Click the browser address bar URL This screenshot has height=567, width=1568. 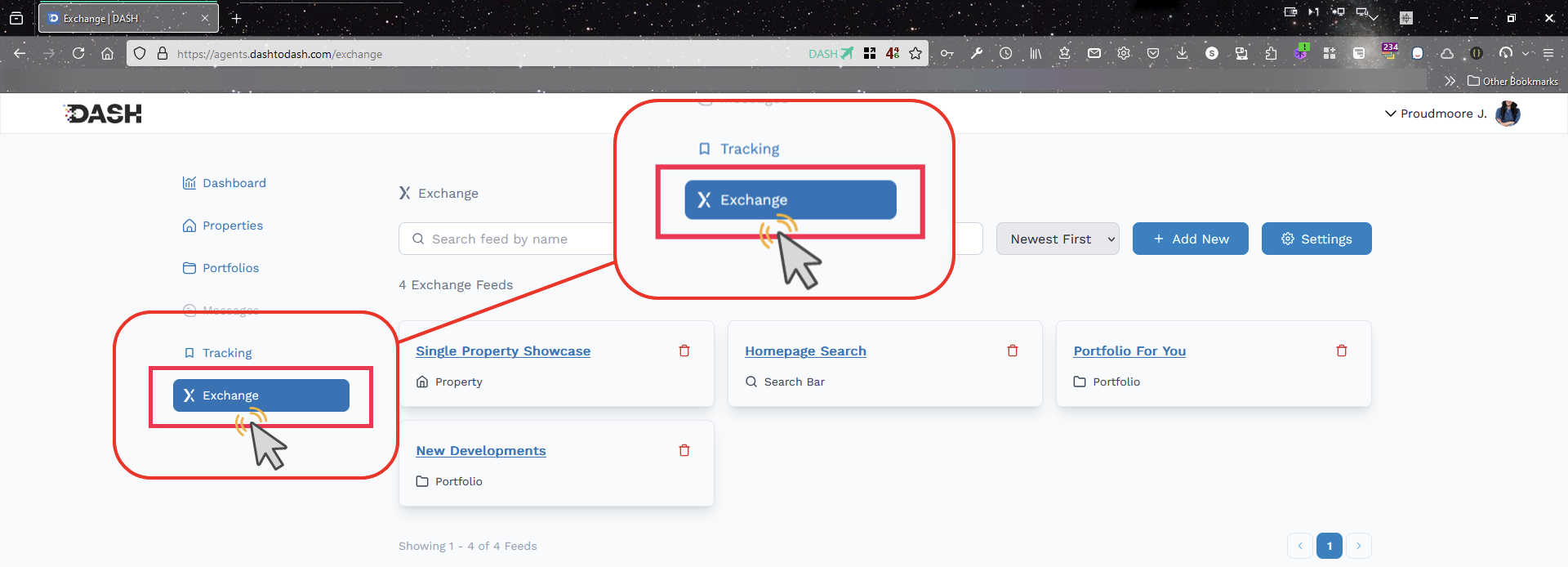tap(279, 54)
